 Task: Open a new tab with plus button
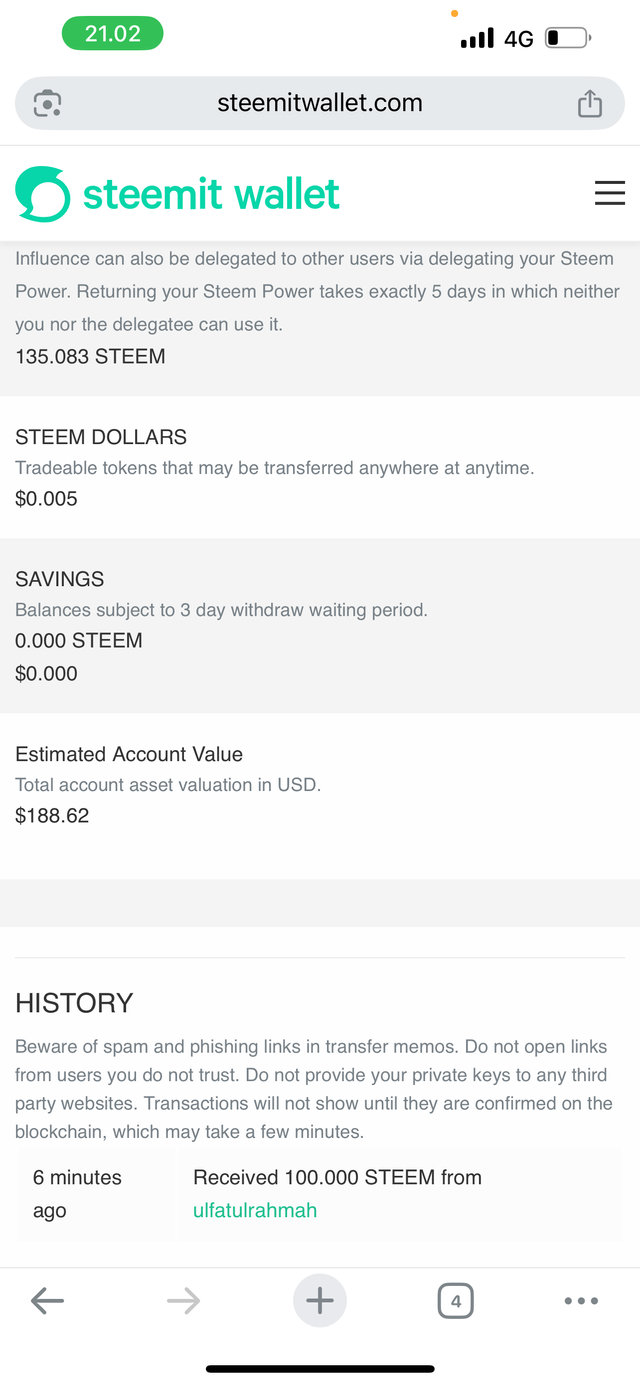click(x=320, y=1300)
